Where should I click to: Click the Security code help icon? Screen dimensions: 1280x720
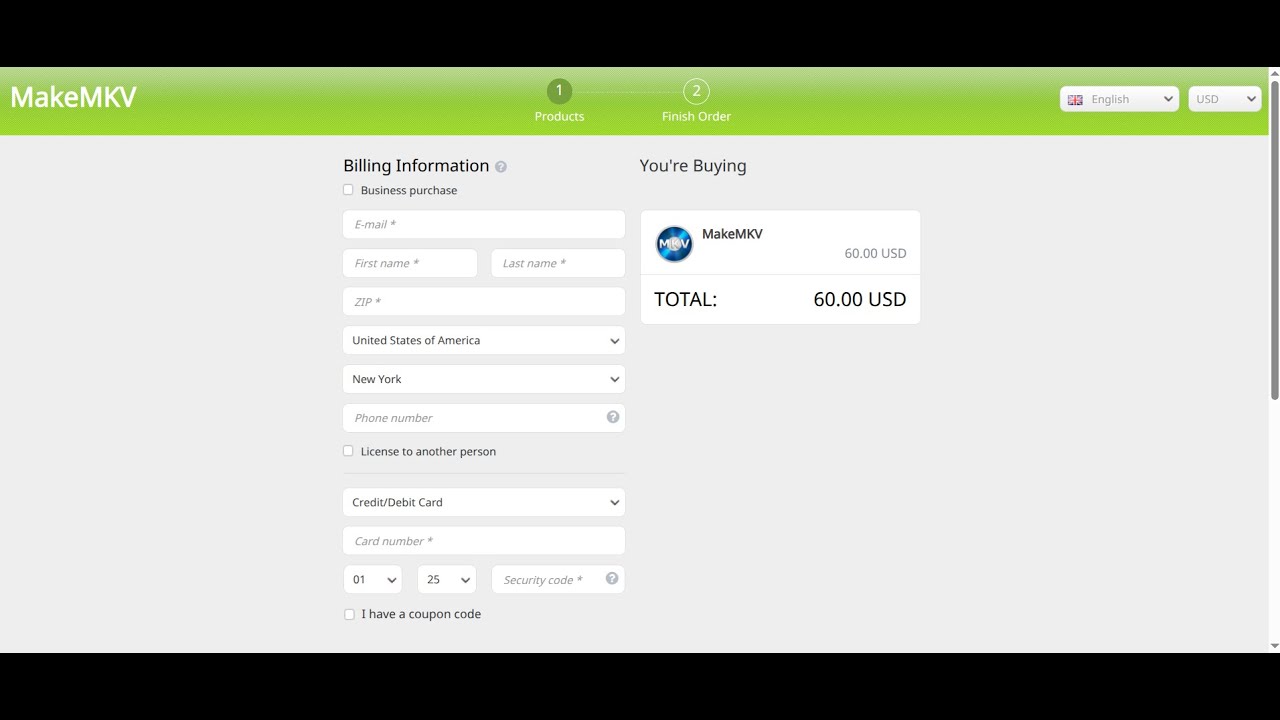pyautogui.click(x=612, y=578)
